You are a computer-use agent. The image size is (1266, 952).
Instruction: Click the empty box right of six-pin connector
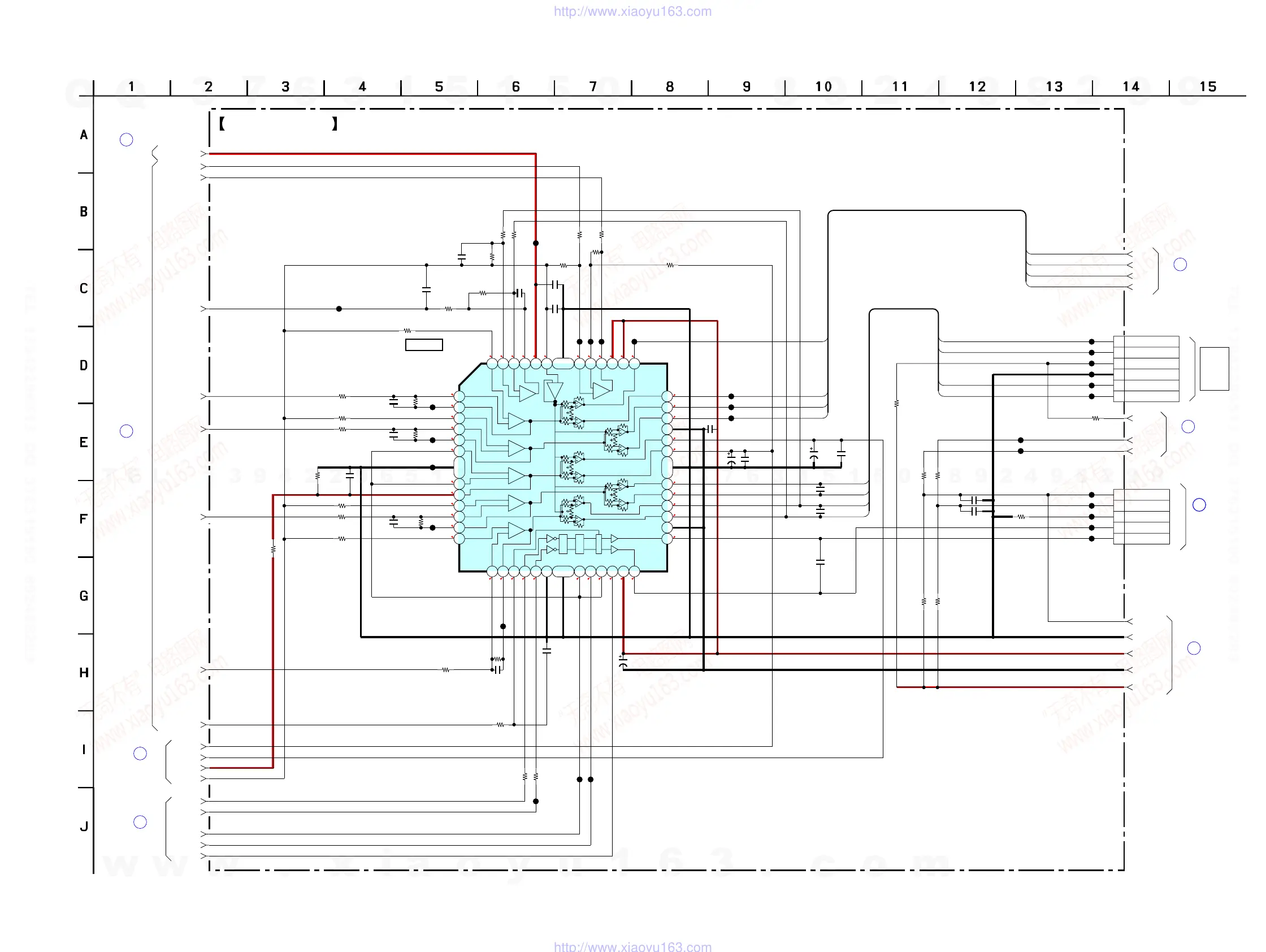point(1214,369)
